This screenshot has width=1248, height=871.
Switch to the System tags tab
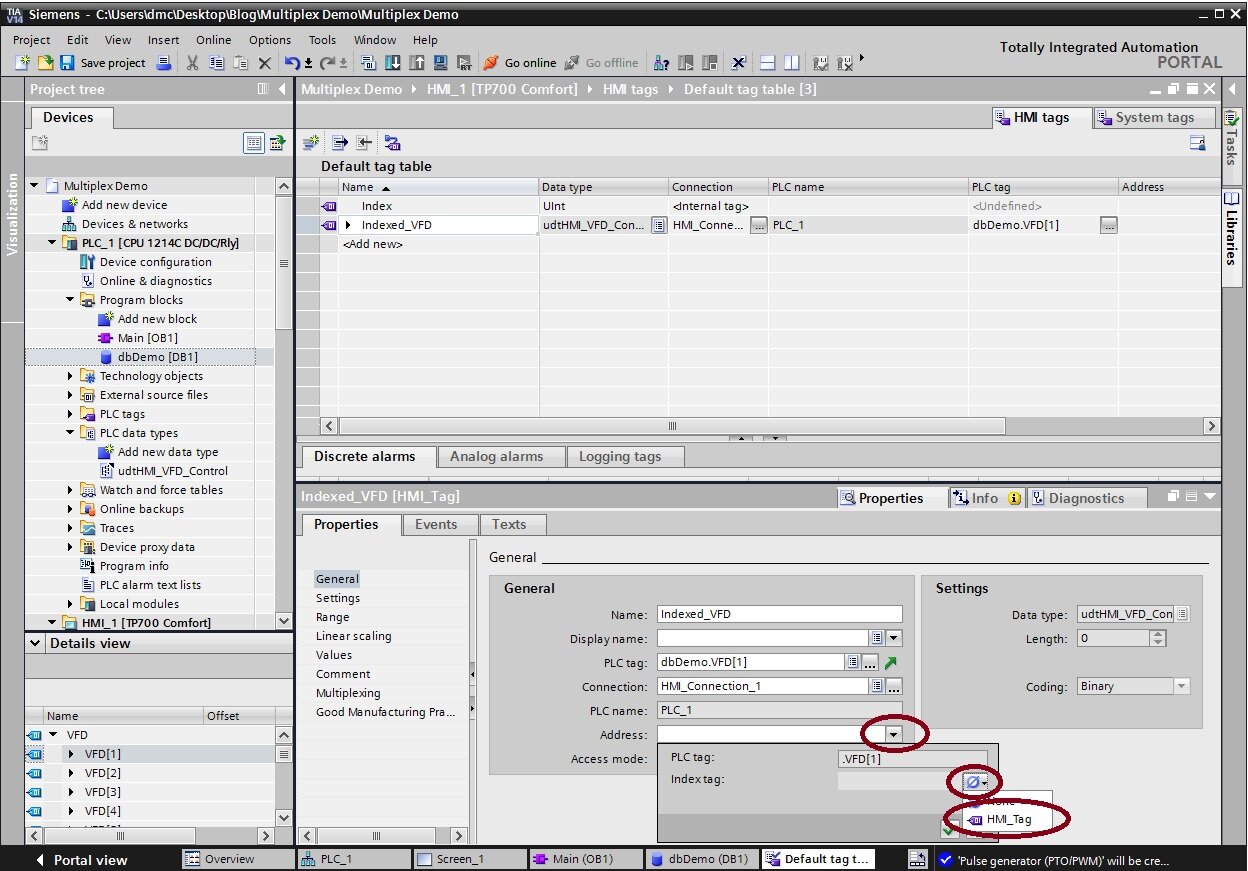(x=1153, y=117)
